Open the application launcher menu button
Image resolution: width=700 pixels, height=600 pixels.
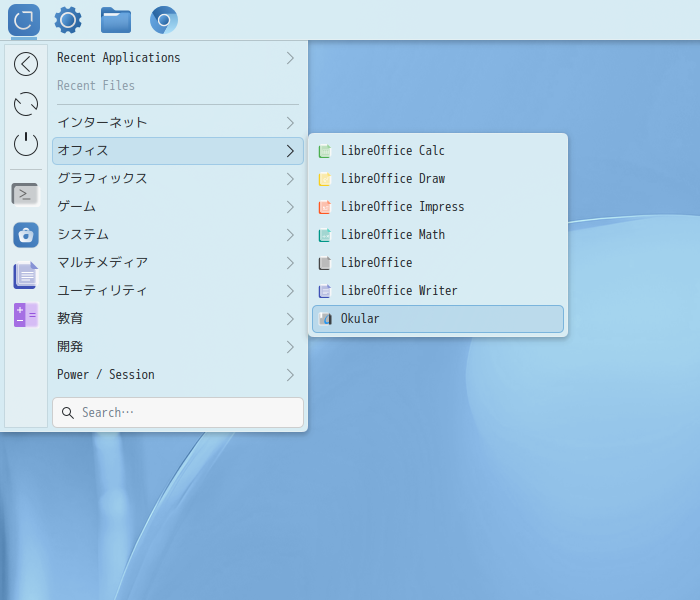(x=24, y=20)
